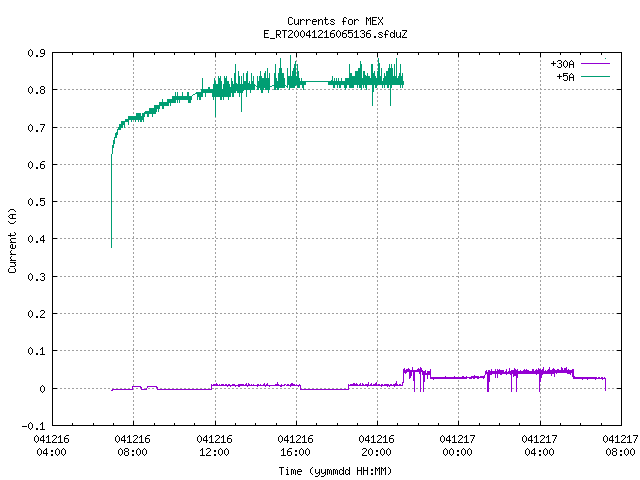Click the 041217 08:00 time tick label
The image size is (640, 480).
tap(620, 446)
